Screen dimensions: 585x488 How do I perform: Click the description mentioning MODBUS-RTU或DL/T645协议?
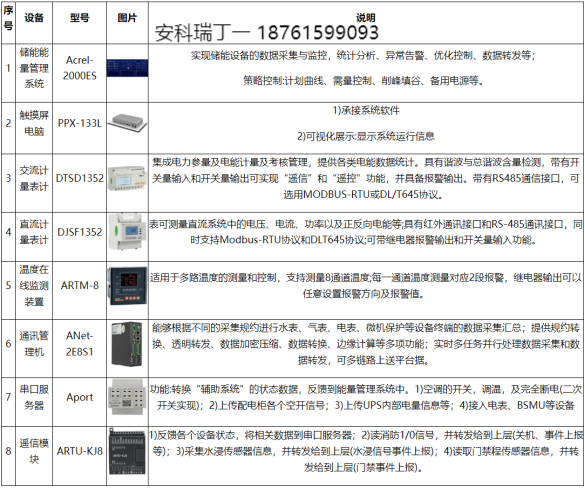pyautogui.click(x=366, y=178)
